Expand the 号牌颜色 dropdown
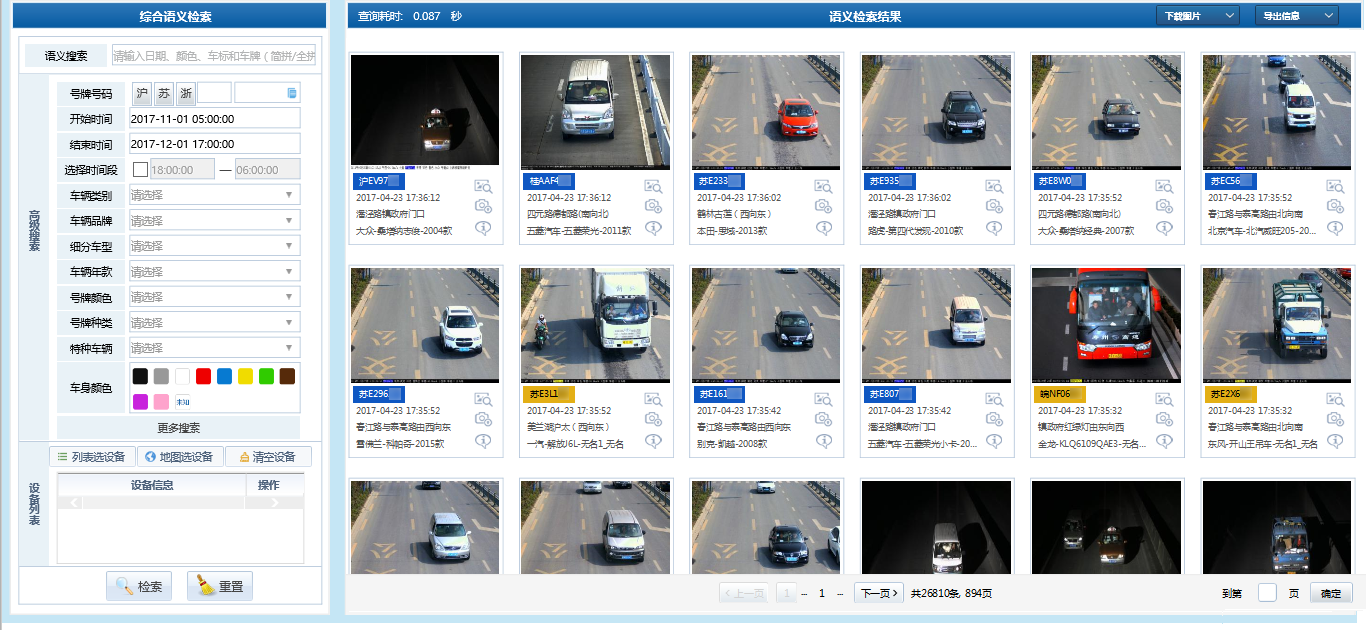 click(x=214, y=297)
